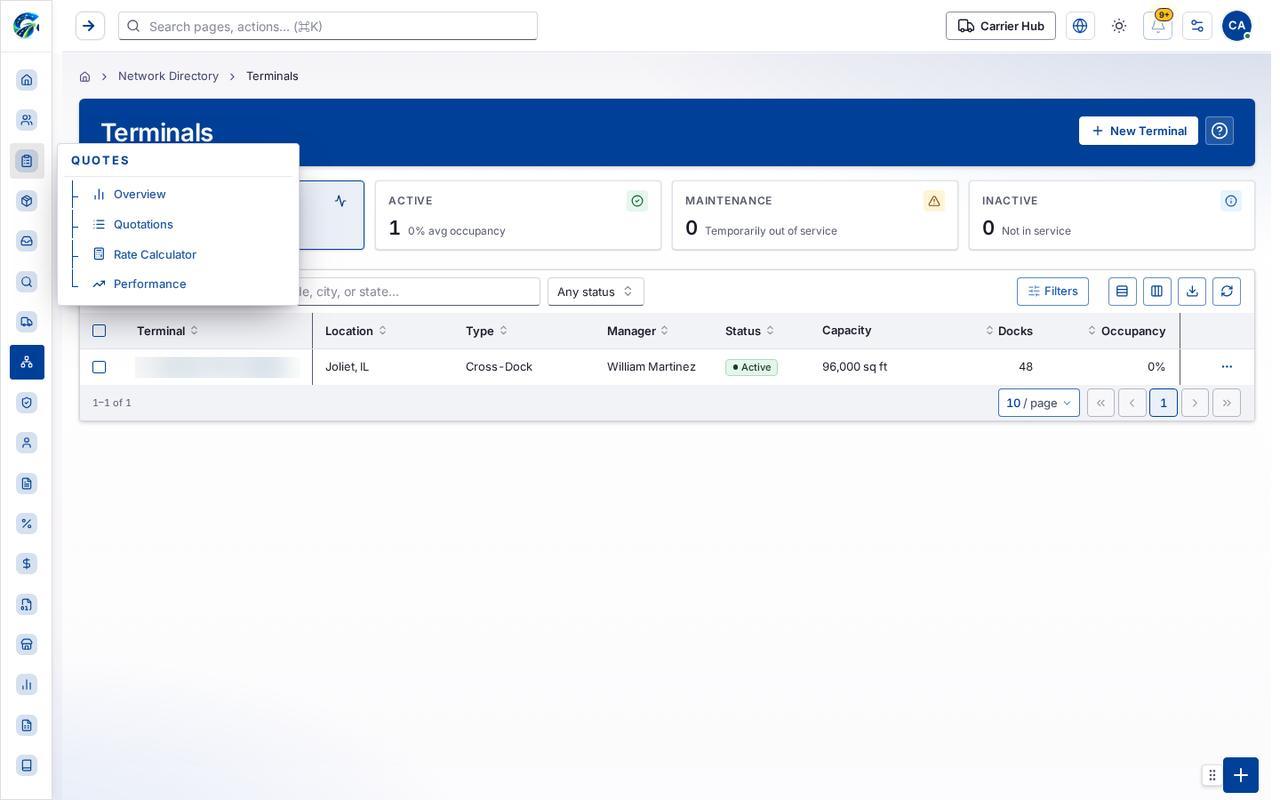Open the Filters button
1280x800 pixels.
1053,291
